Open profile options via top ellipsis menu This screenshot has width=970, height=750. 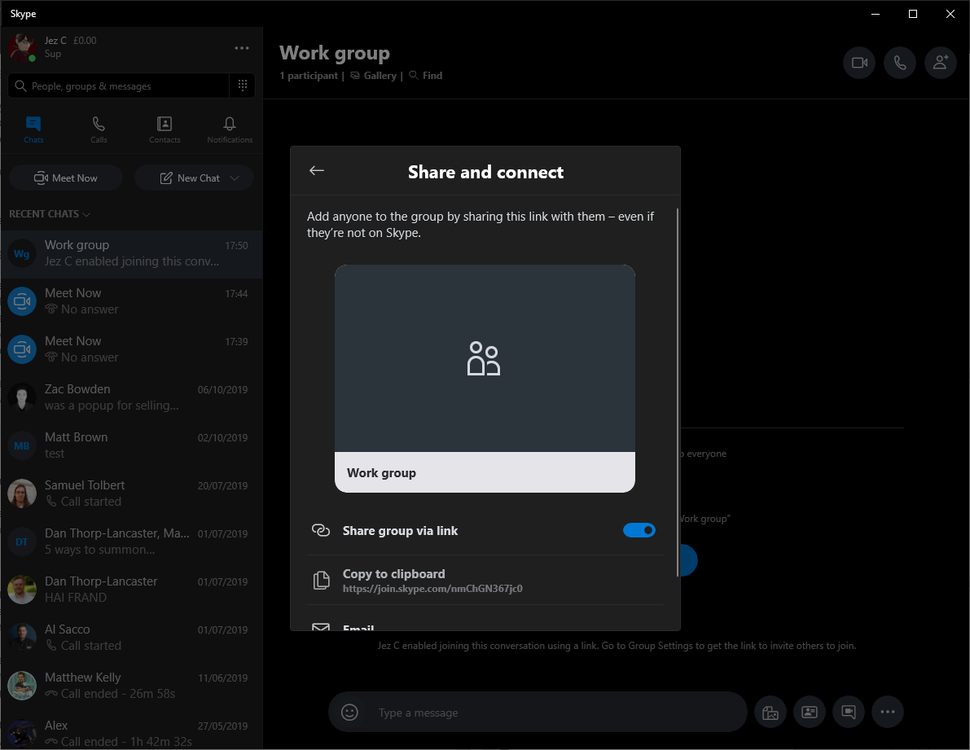coord(240,48)
